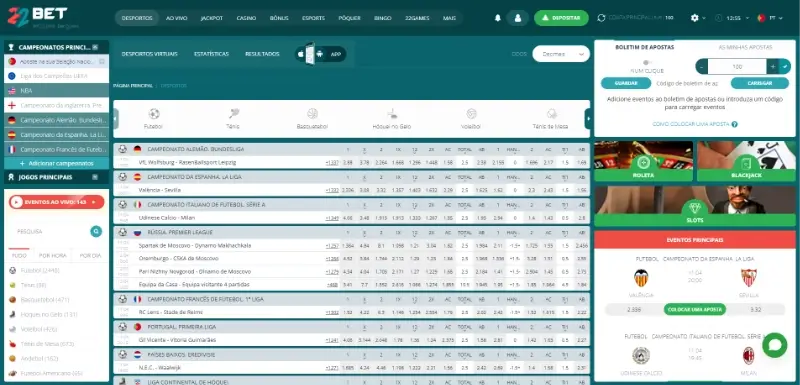Click Adicionar campeonatos
The height and width of the screenshot is (385, 800).
click(x=56, y=163)
